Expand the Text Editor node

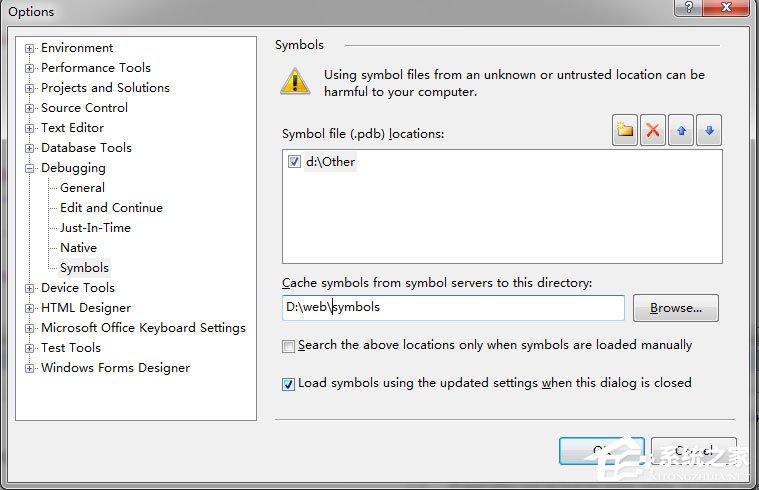(30, 128)
